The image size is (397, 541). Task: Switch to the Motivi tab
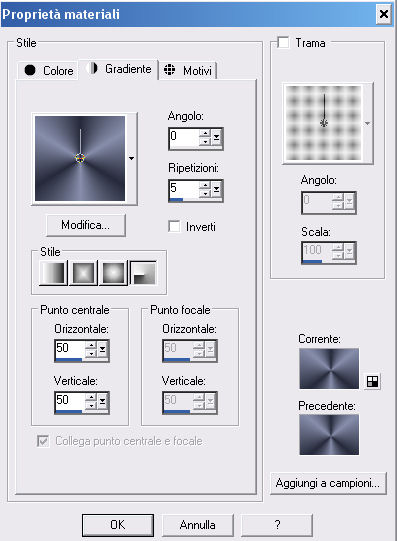click(x=188, y=70)
